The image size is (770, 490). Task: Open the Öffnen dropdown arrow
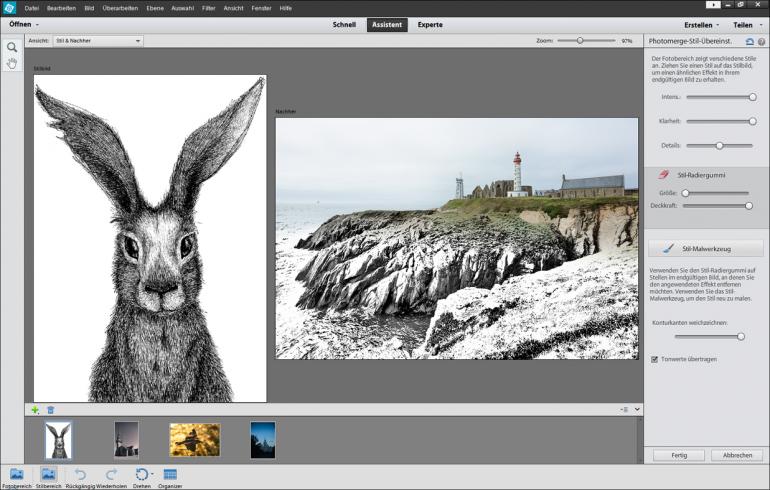pyautogui.click(x=37, y=25)
